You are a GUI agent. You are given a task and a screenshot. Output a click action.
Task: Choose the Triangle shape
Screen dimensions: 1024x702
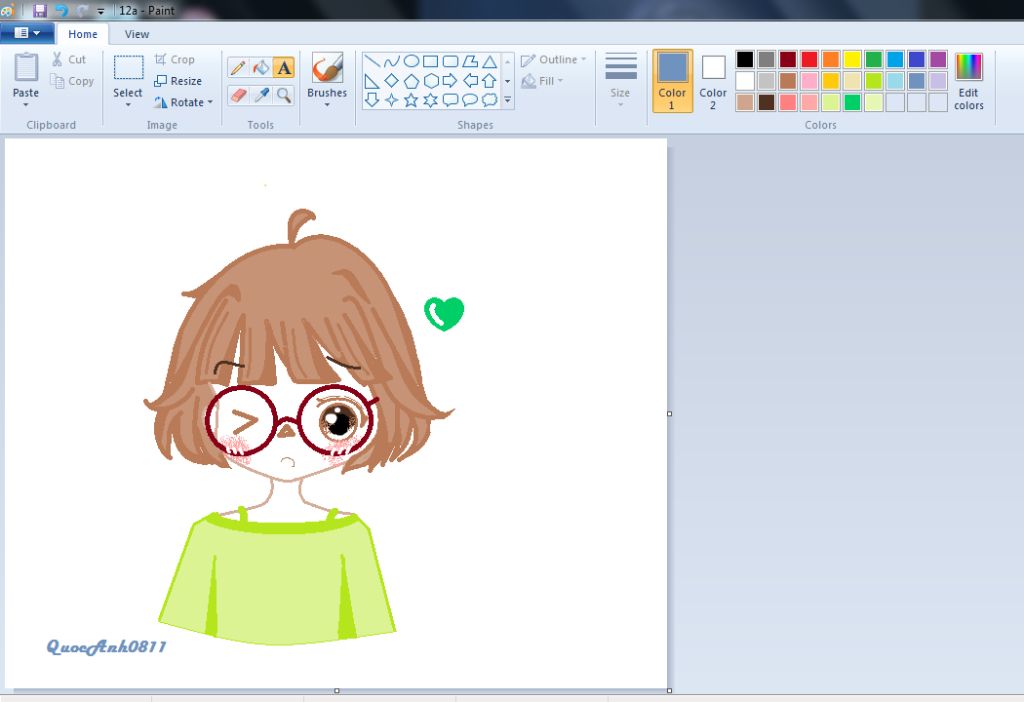point(489,61)
